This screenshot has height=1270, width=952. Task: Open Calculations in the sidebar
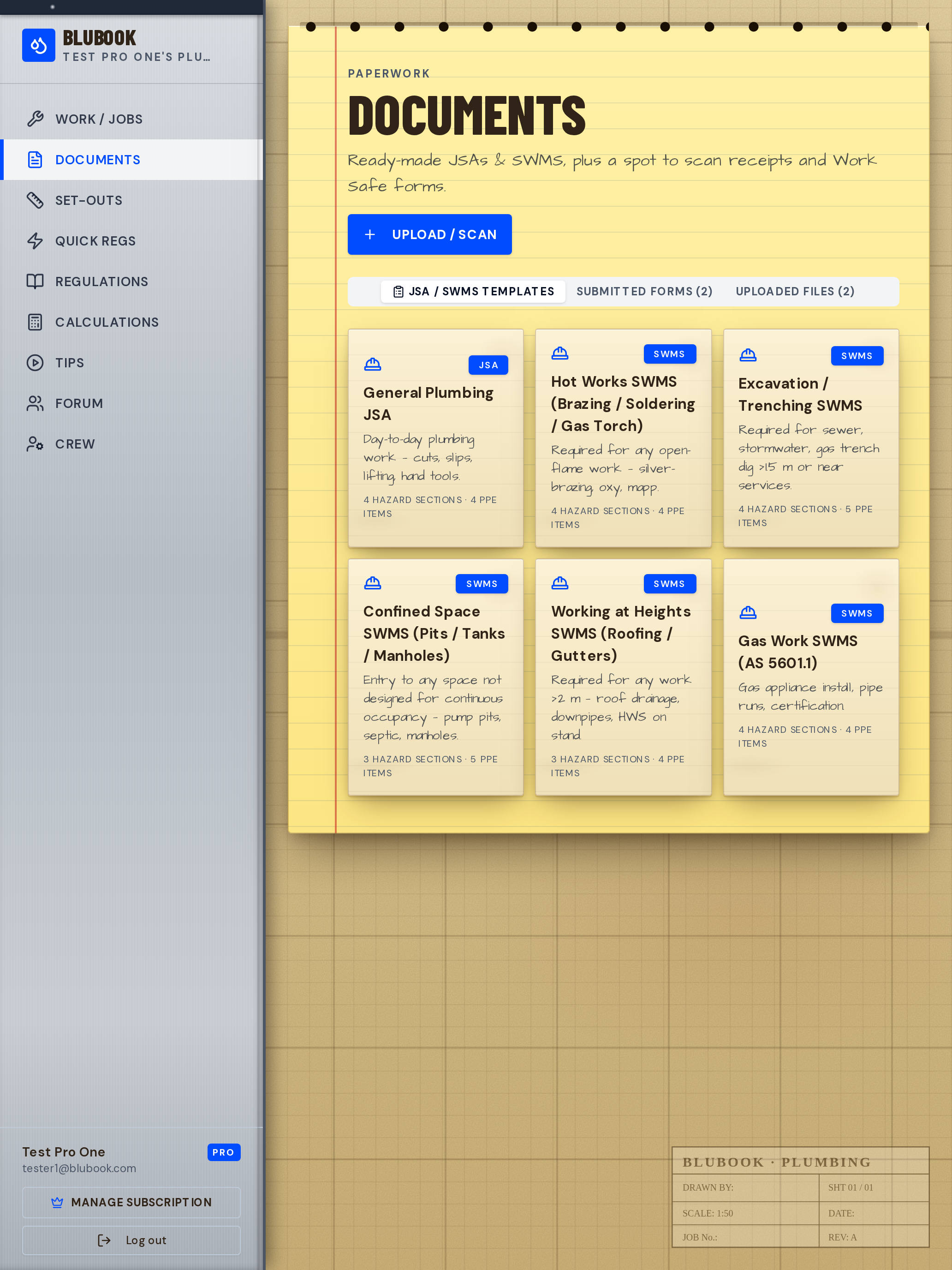pos(131,322)
